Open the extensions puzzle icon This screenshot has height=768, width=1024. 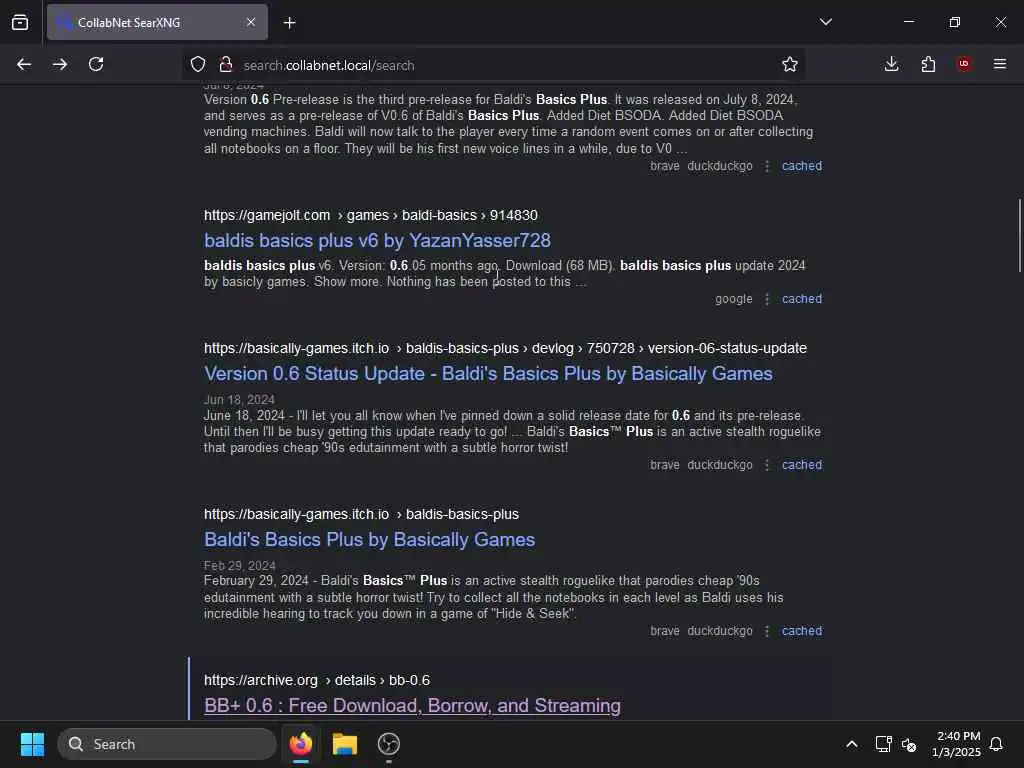pyautogui.click(x=928, y=64)
